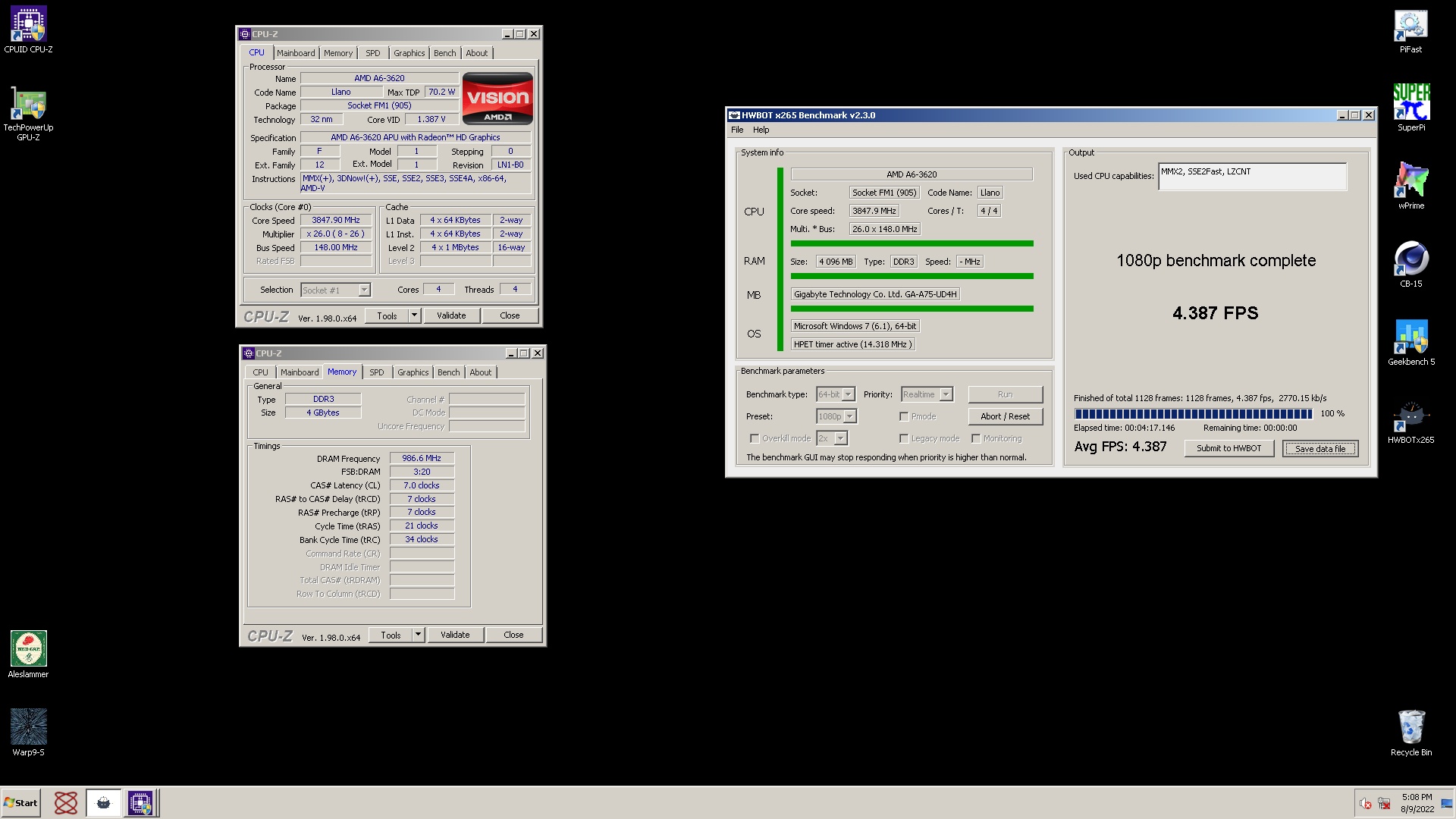Click the title bar icon of lower CPU-Z window

(248, 353)
